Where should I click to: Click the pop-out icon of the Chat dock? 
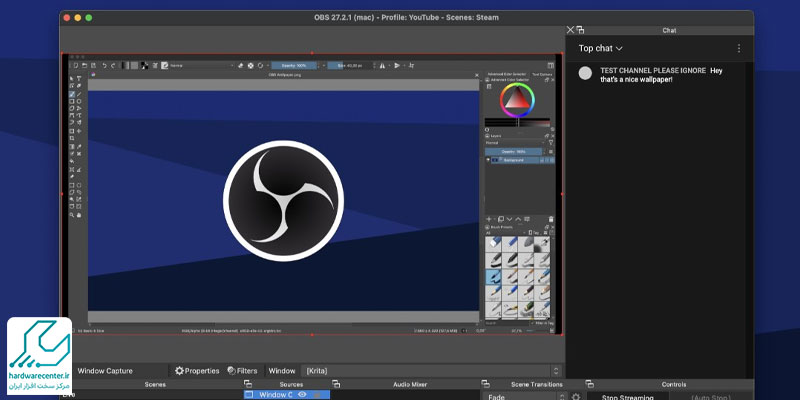click(580, 30)
